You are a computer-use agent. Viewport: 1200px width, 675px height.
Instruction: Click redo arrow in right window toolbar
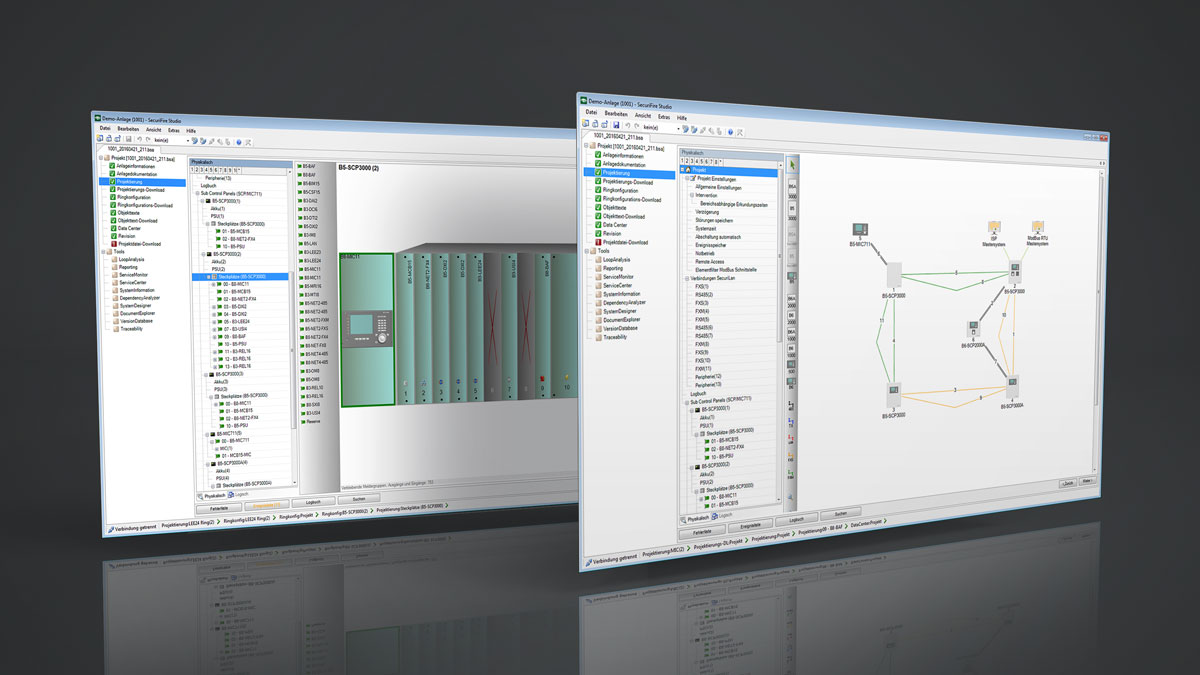pyautogui.click(x=637, y=126)
